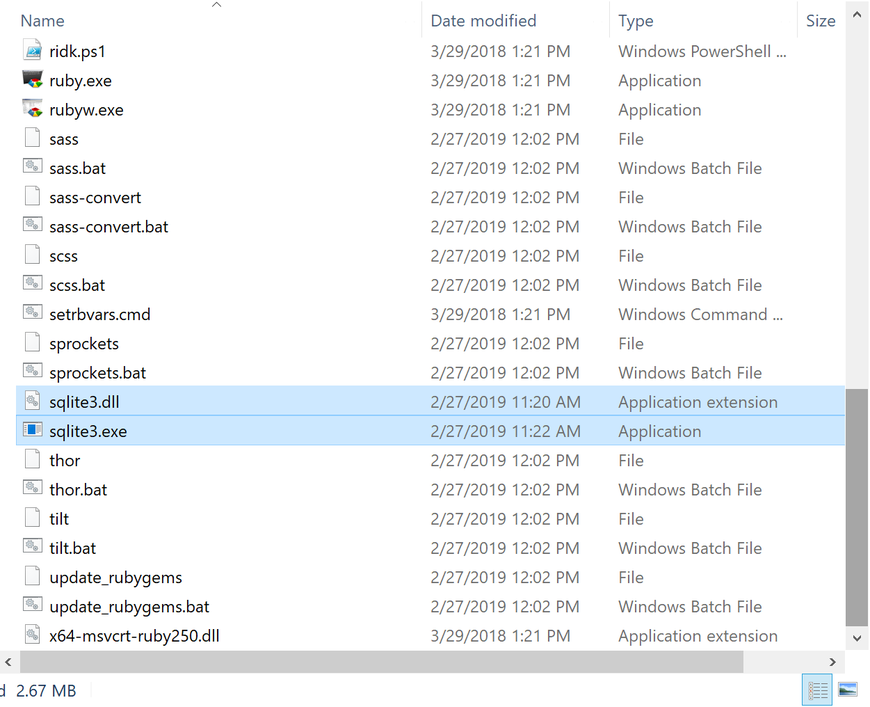The width and height of the screenshot is (870, 707).
Task: Click the sqlite3.exe application icon
Action: tap(33, 431)
